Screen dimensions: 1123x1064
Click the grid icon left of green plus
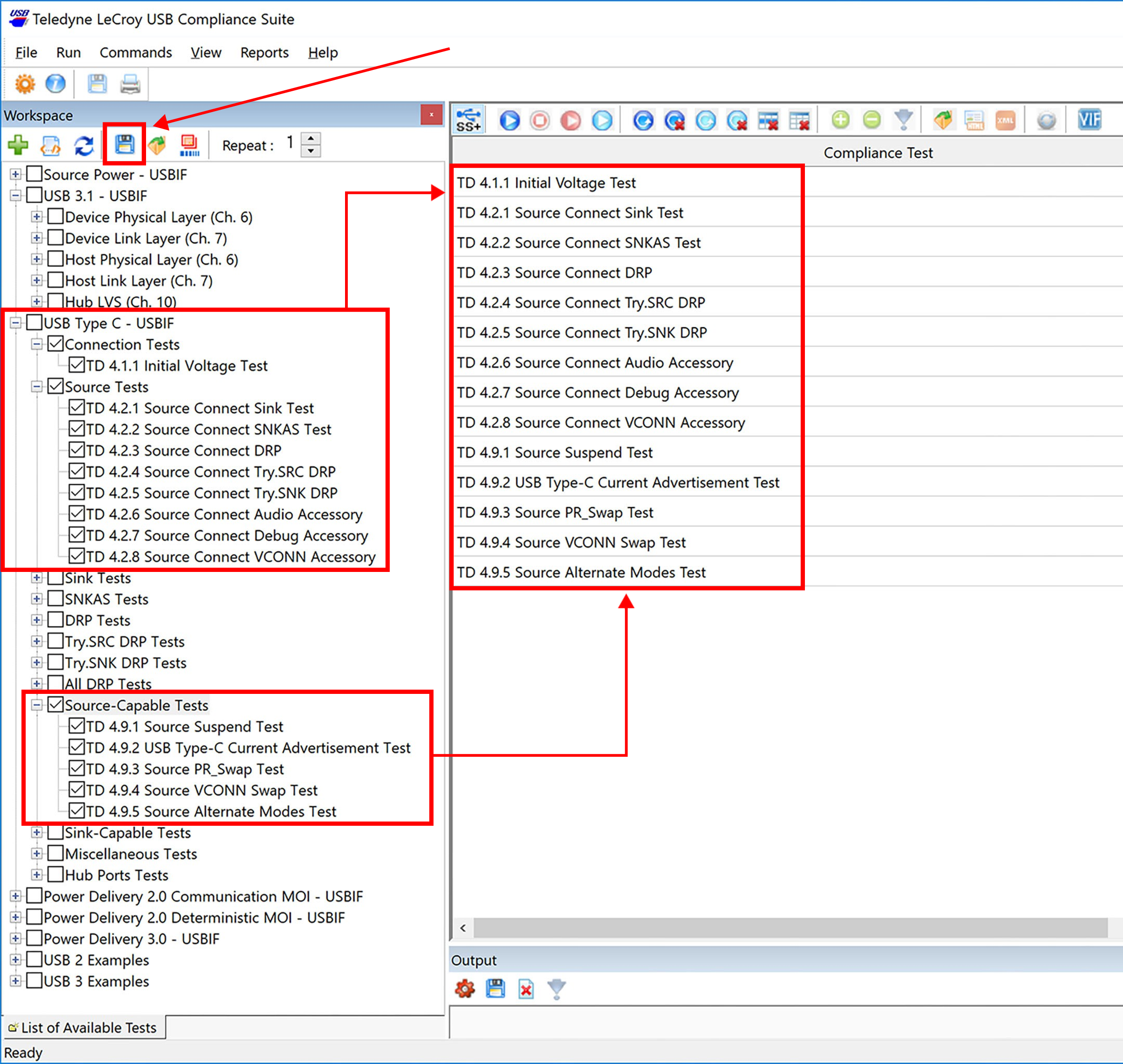coord(799,120)
